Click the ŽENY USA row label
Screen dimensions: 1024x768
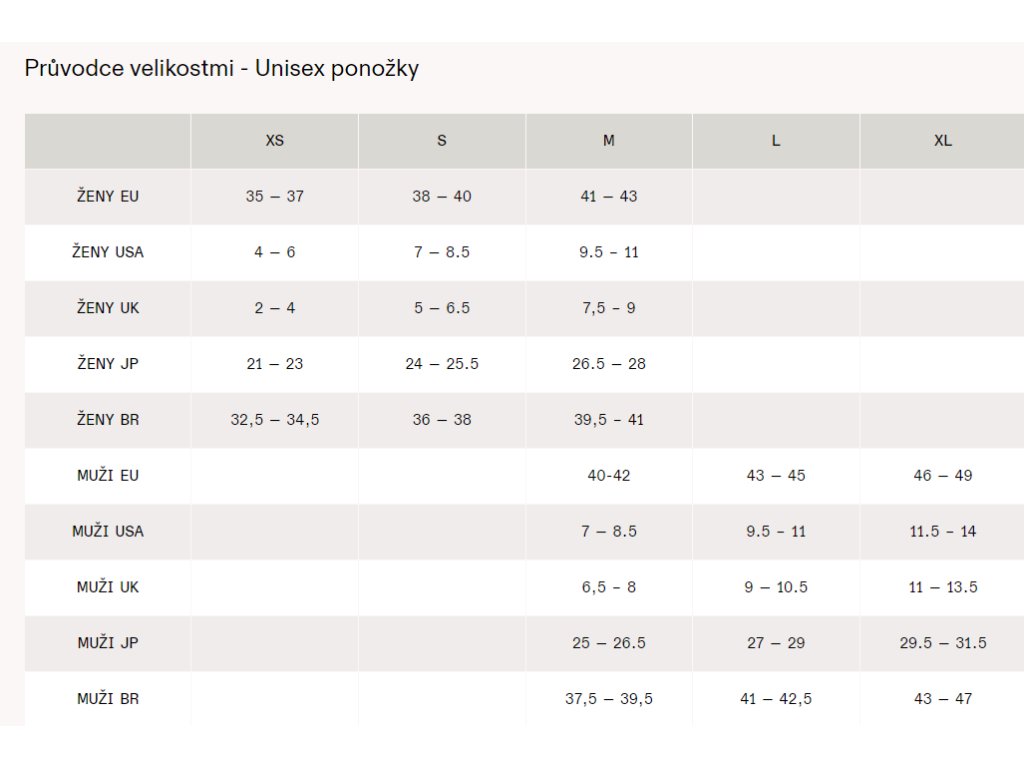coord(108,252)
